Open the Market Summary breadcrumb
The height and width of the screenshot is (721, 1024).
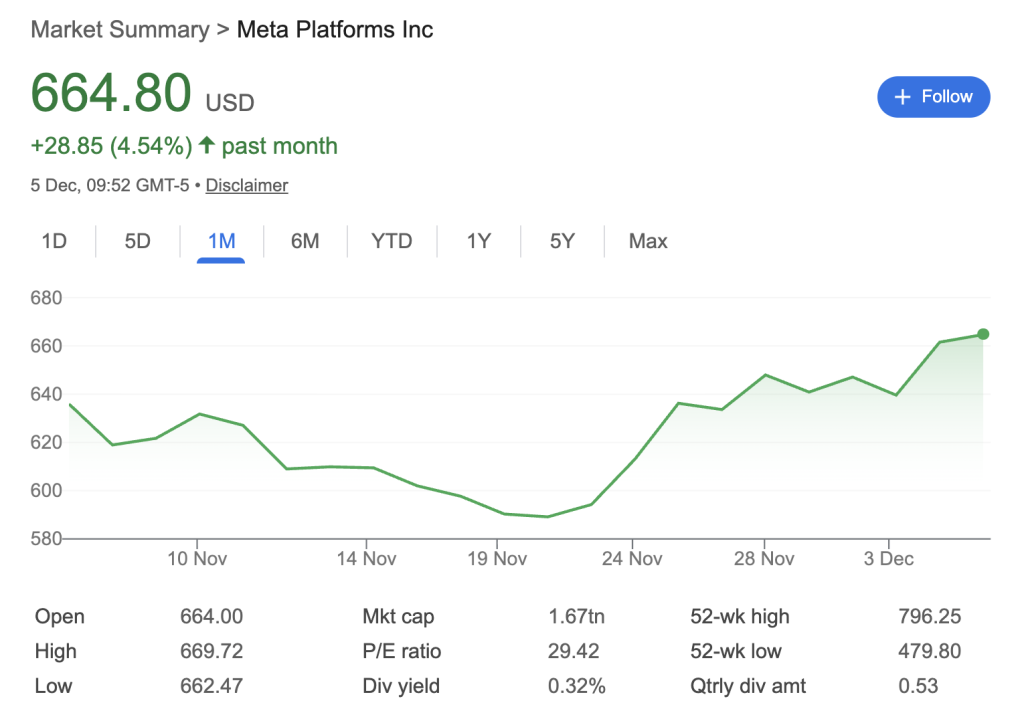coord(120,29)
